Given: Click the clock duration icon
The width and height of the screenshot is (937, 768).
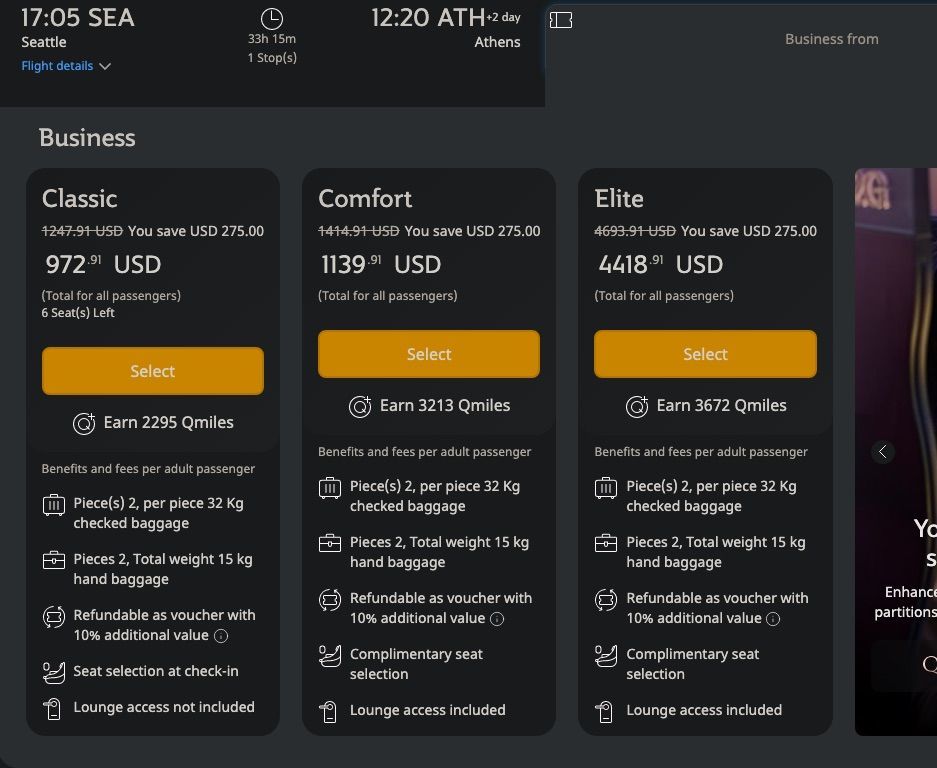Looking at the screenshot, I should point(271,18).
